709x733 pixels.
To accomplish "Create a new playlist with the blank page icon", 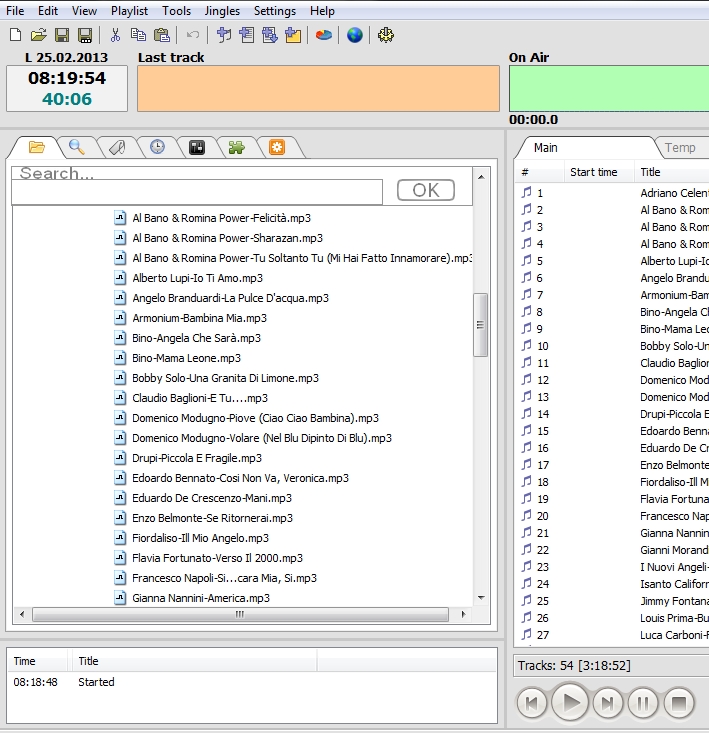I will (x=15, y=35).
